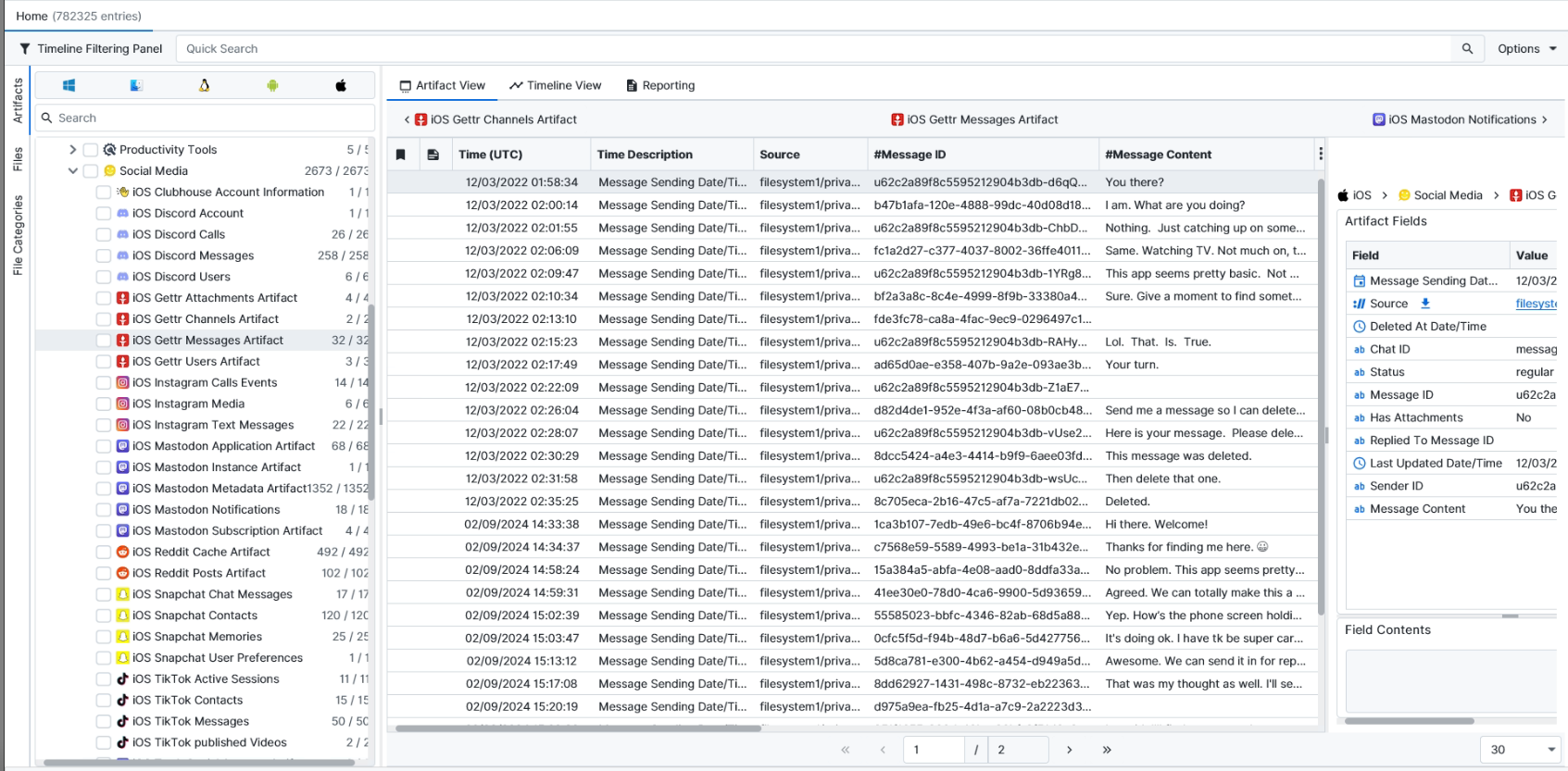Check the iOS Reddit Cache Artifact checkbox
This screenshot has height=771, width=1568.
coord(104,552)
